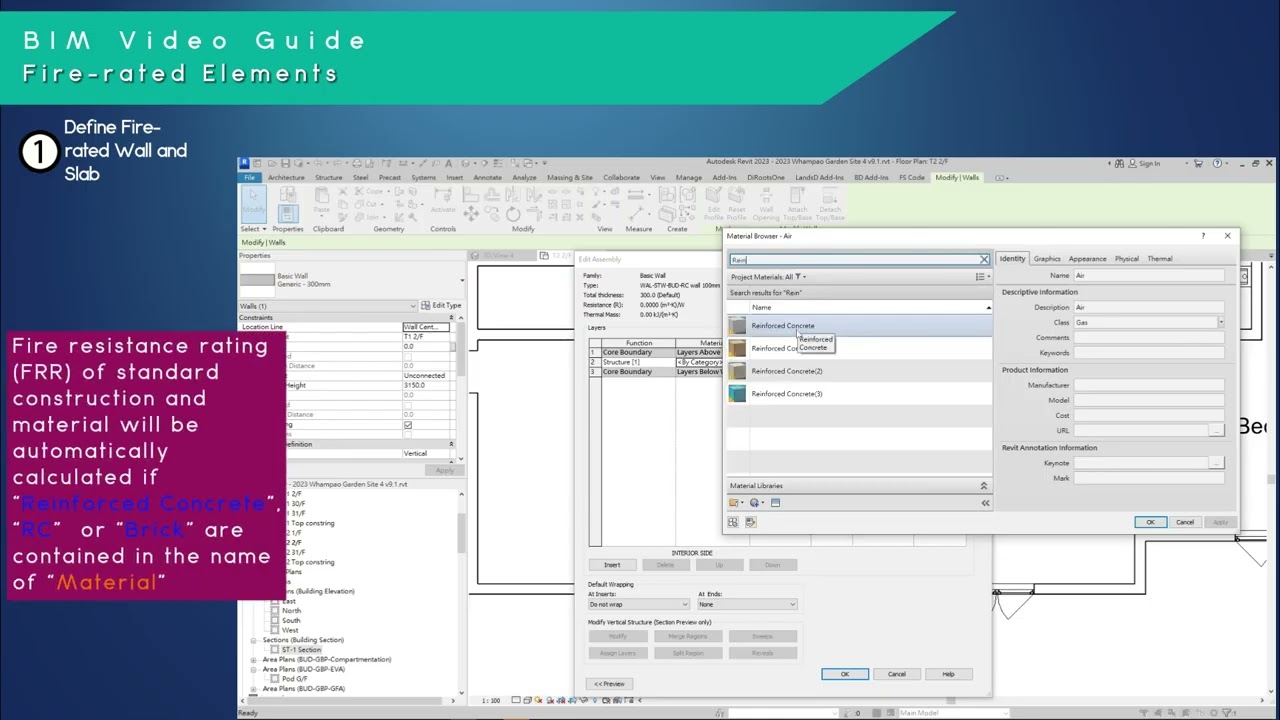Clear the material search box

coord(984,260)
